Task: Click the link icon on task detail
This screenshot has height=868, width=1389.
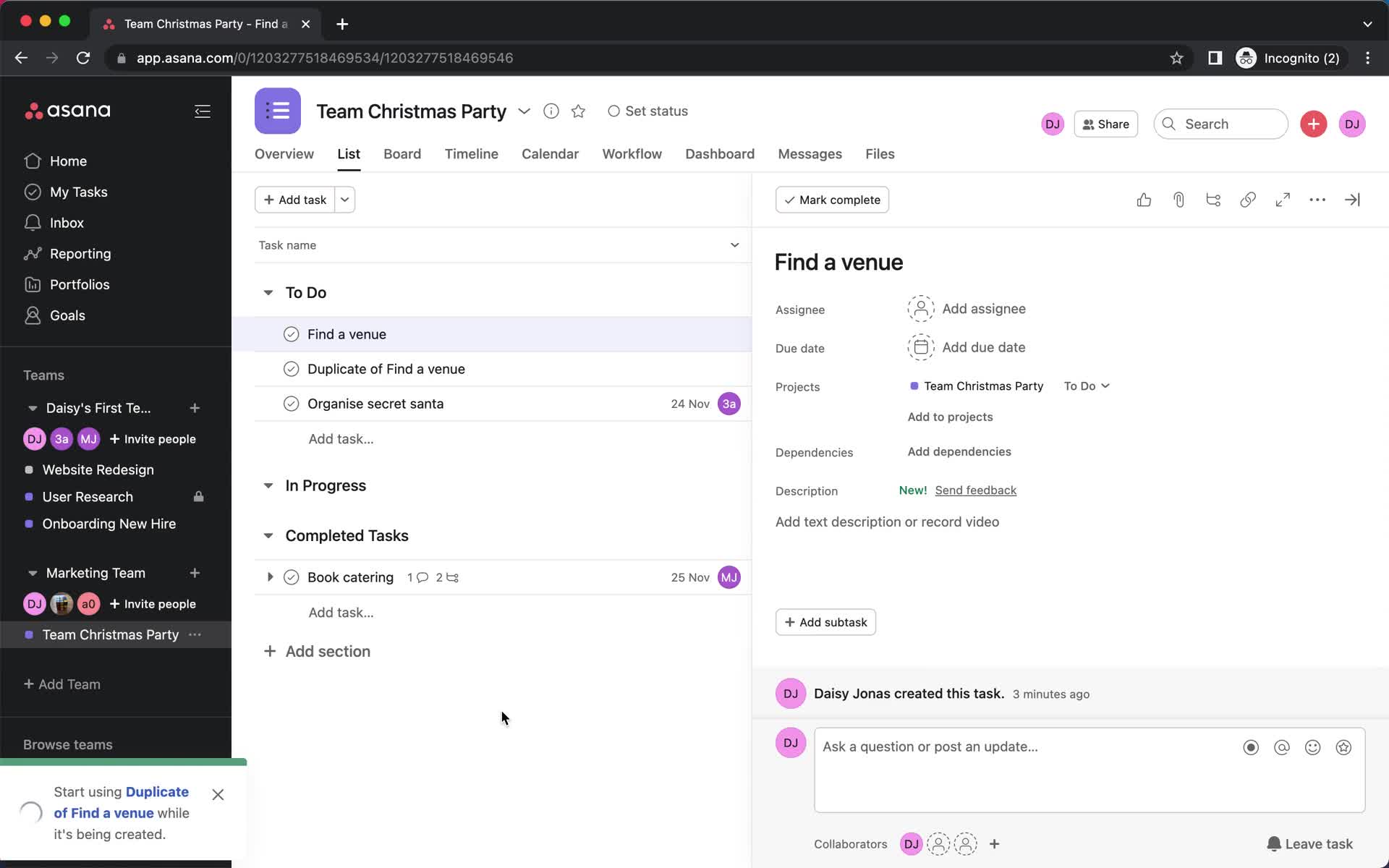Action: pos(1248,199)
